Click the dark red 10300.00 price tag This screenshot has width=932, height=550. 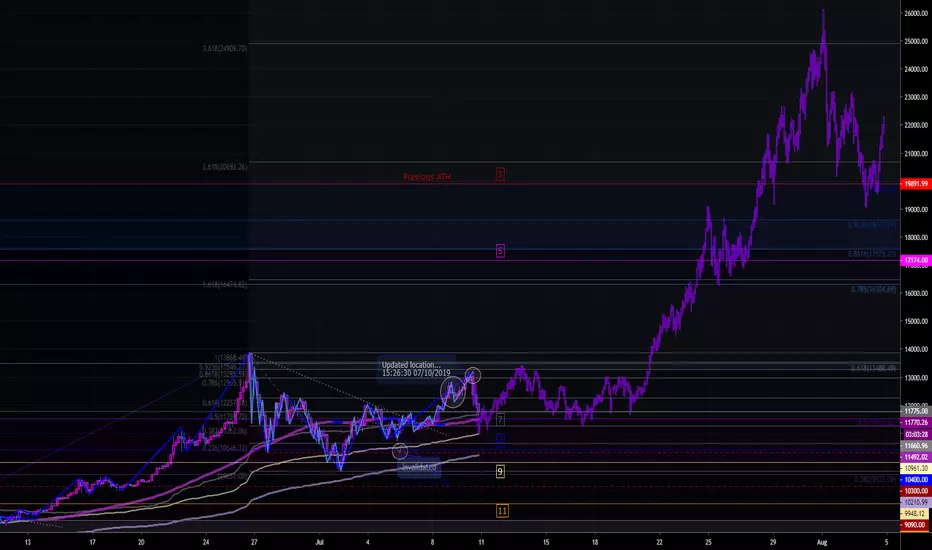tap(915, 491)
